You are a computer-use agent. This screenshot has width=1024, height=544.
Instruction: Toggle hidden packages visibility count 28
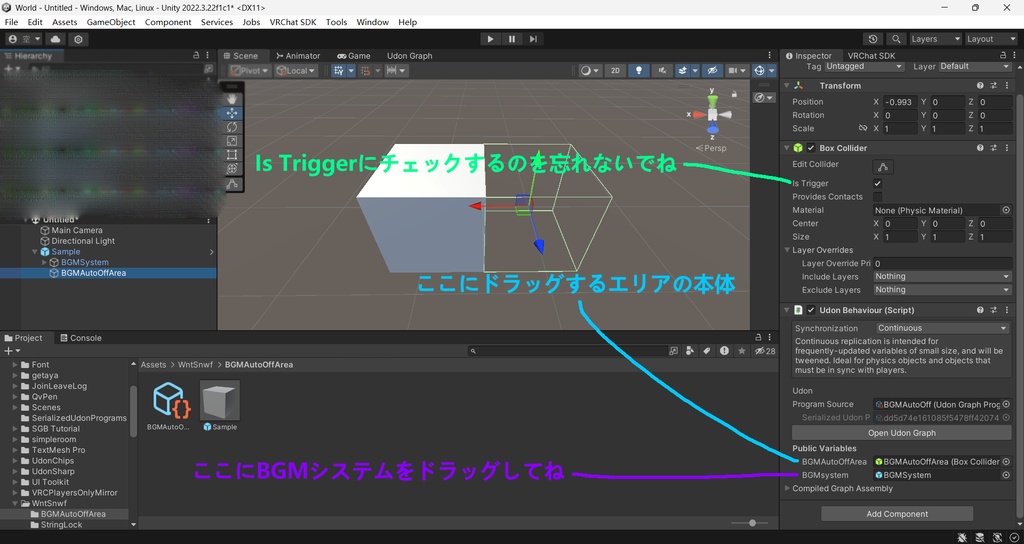(x=765, y=351)
